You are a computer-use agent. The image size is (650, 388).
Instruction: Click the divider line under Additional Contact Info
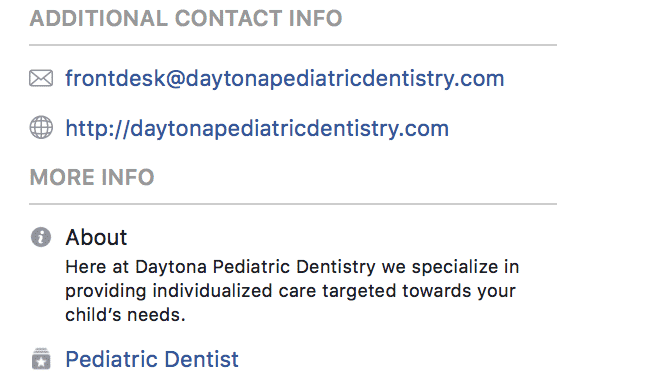pos(293,45)
